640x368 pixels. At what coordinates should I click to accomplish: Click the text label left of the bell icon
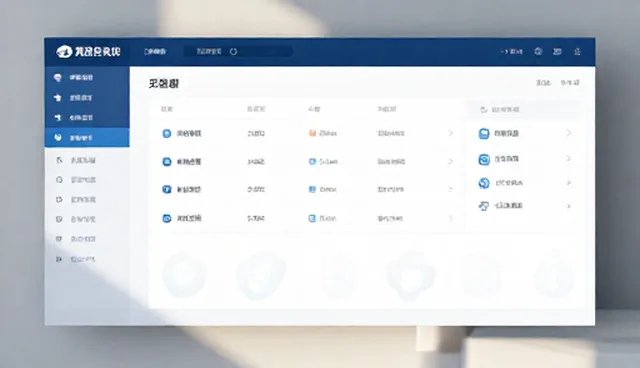click(512, 51)
